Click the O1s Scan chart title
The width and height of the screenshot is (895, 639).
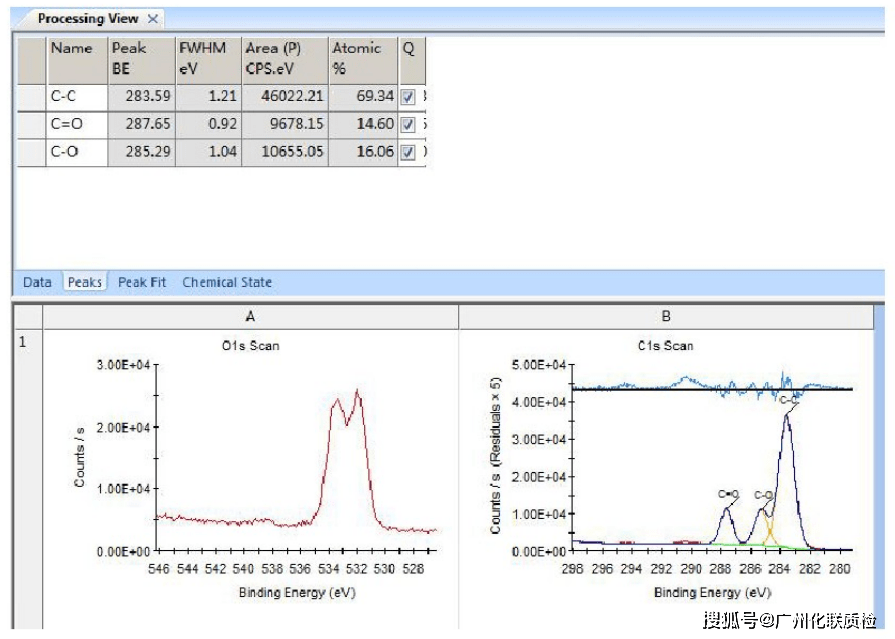pos(251,346)
